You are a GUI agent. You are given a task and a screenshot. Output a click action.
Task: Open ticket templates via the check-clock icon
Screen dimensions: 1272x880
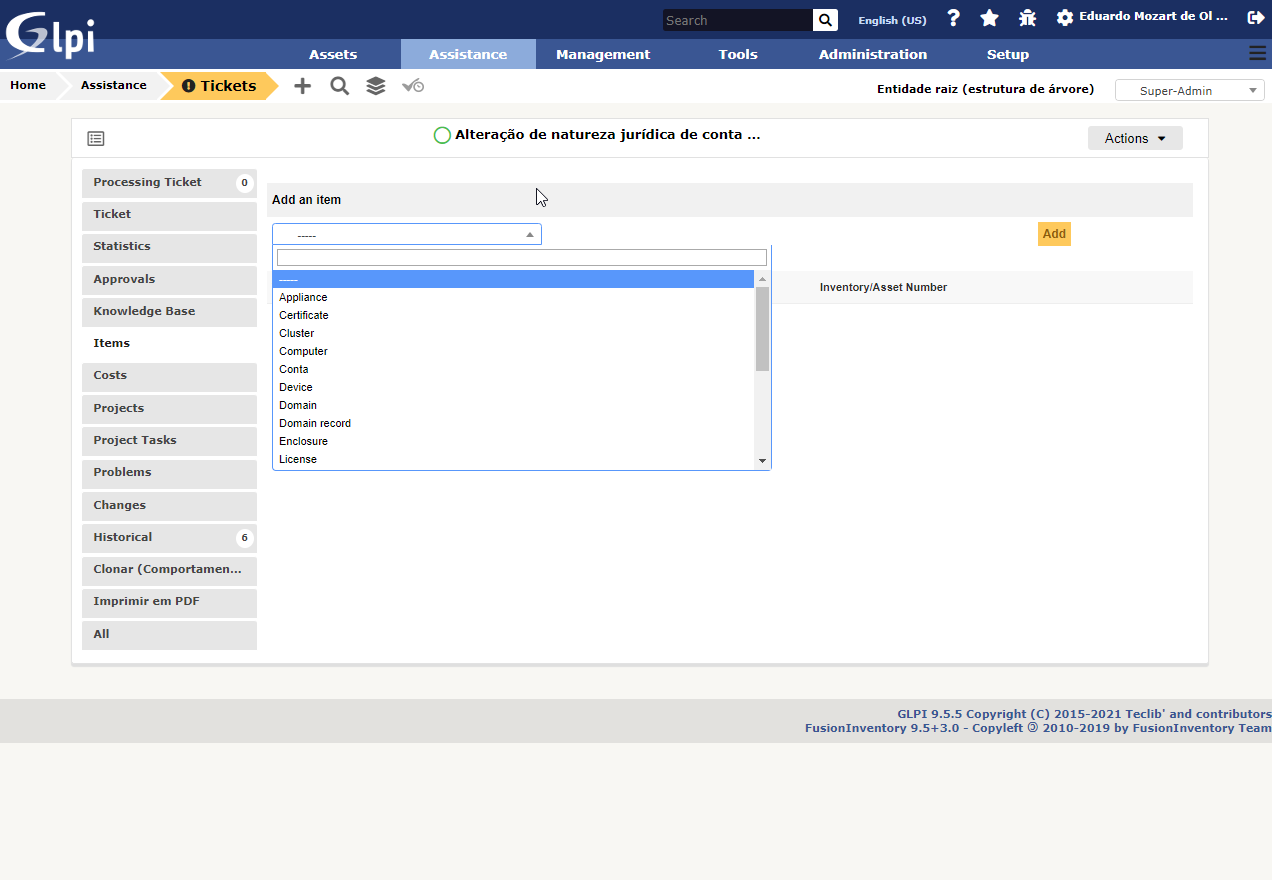[412, 86]
